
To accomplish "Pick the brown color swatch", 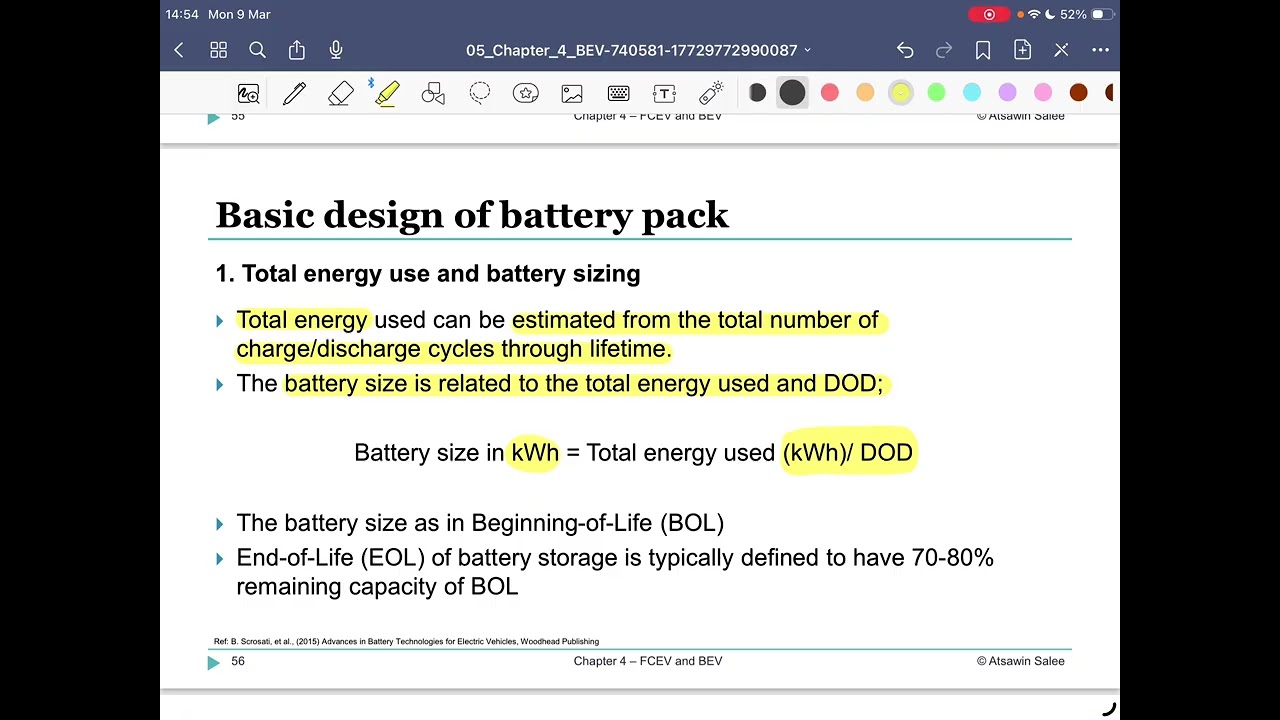I will pyautogui.click(x=1078, y=93).
